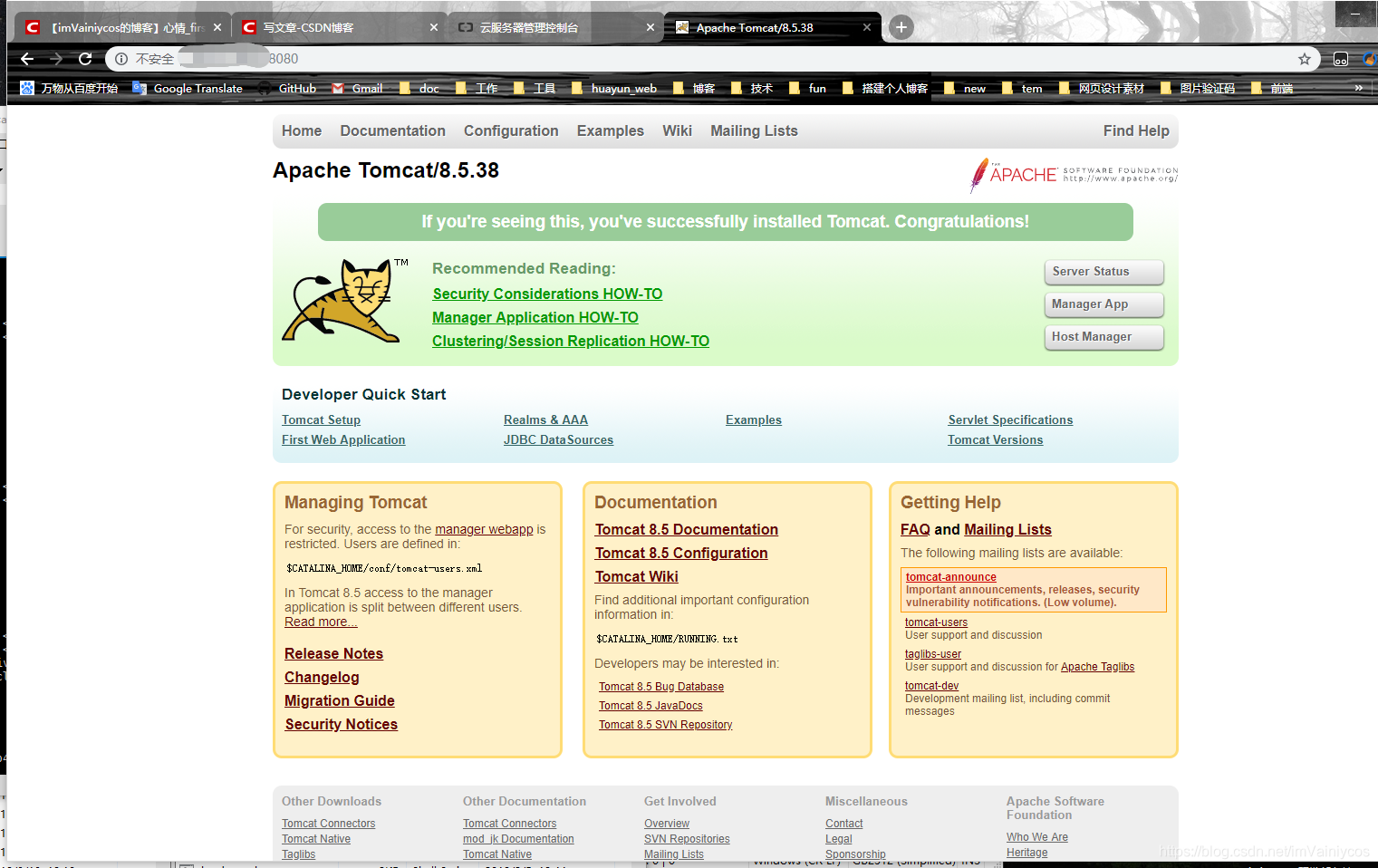The height and width of the screenshot is (868, 1378).
Task: Click the Apache Software Foundation logo
Action: coord(1074,175)
